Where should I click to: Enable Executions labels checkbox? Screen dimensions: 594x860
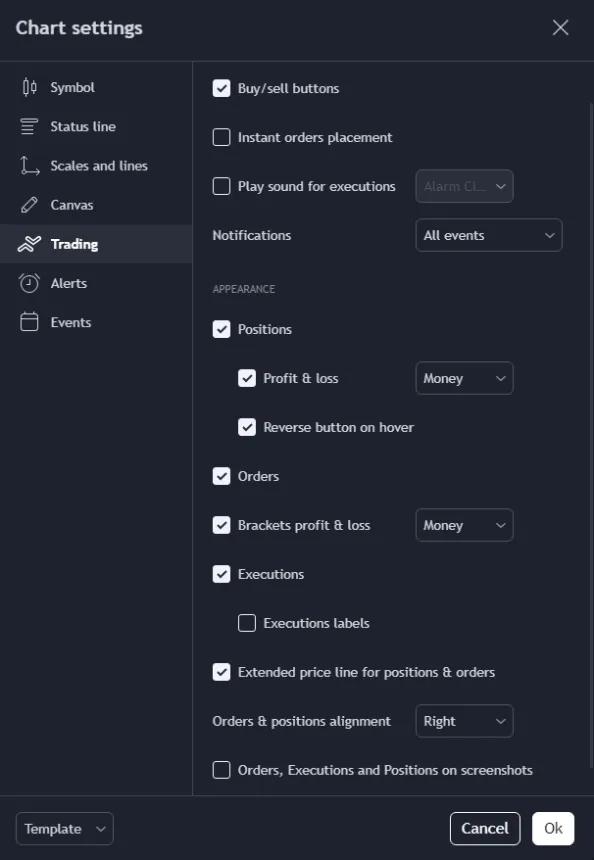point(247,623)
